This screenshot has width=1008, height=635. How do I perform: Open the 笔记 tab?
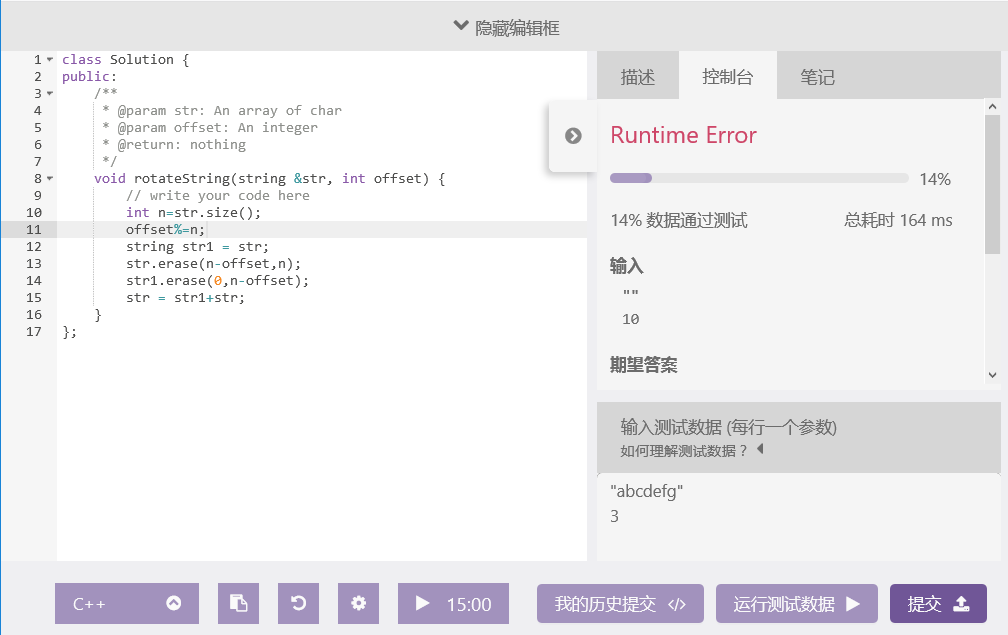tap(817, 76)
